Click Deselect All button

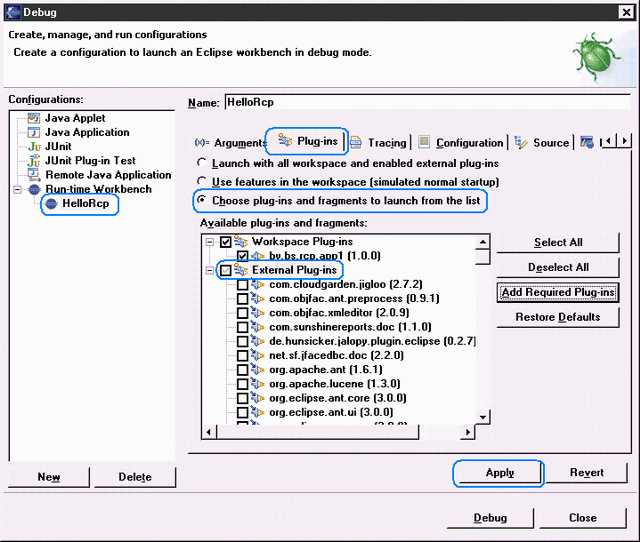click(x=558, y=267)
